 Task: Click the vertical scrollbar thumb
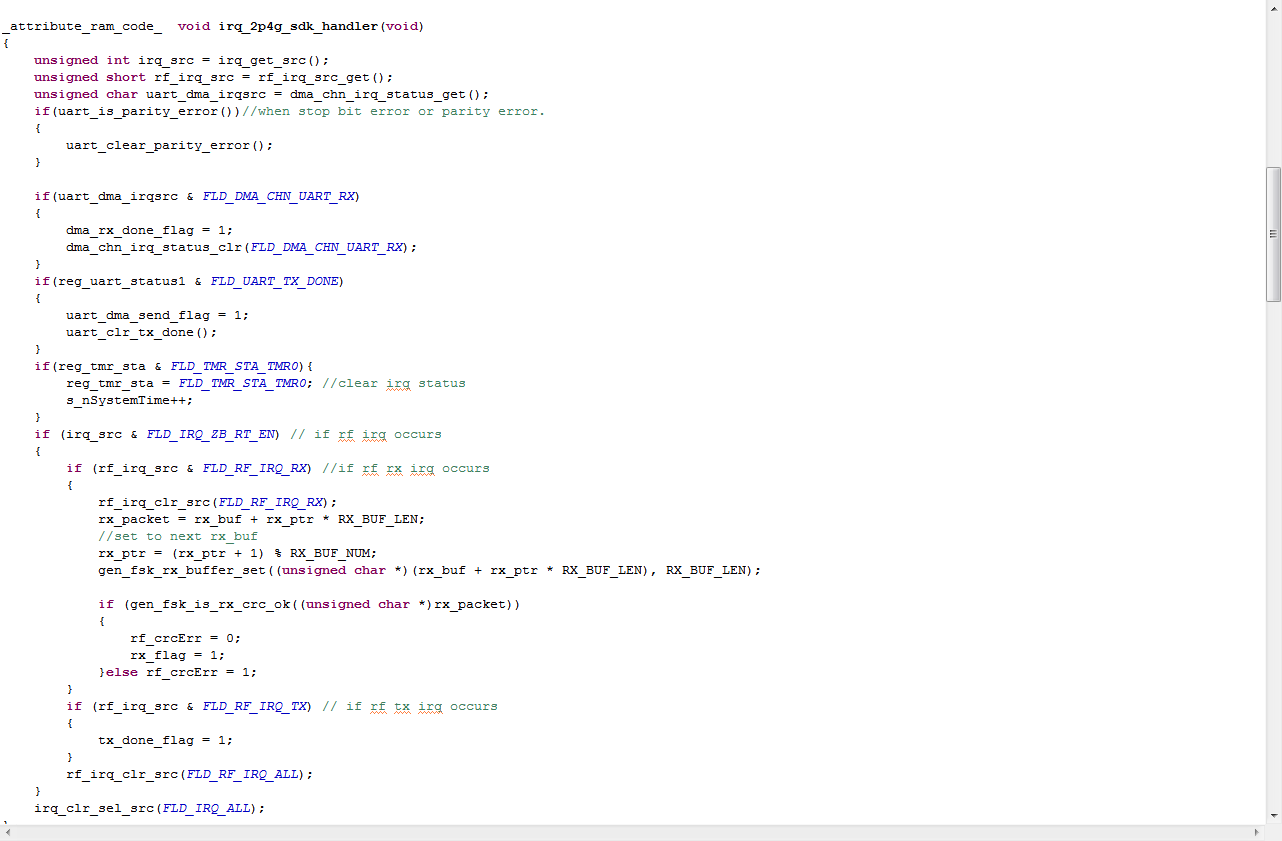(x=1273, y=234)
